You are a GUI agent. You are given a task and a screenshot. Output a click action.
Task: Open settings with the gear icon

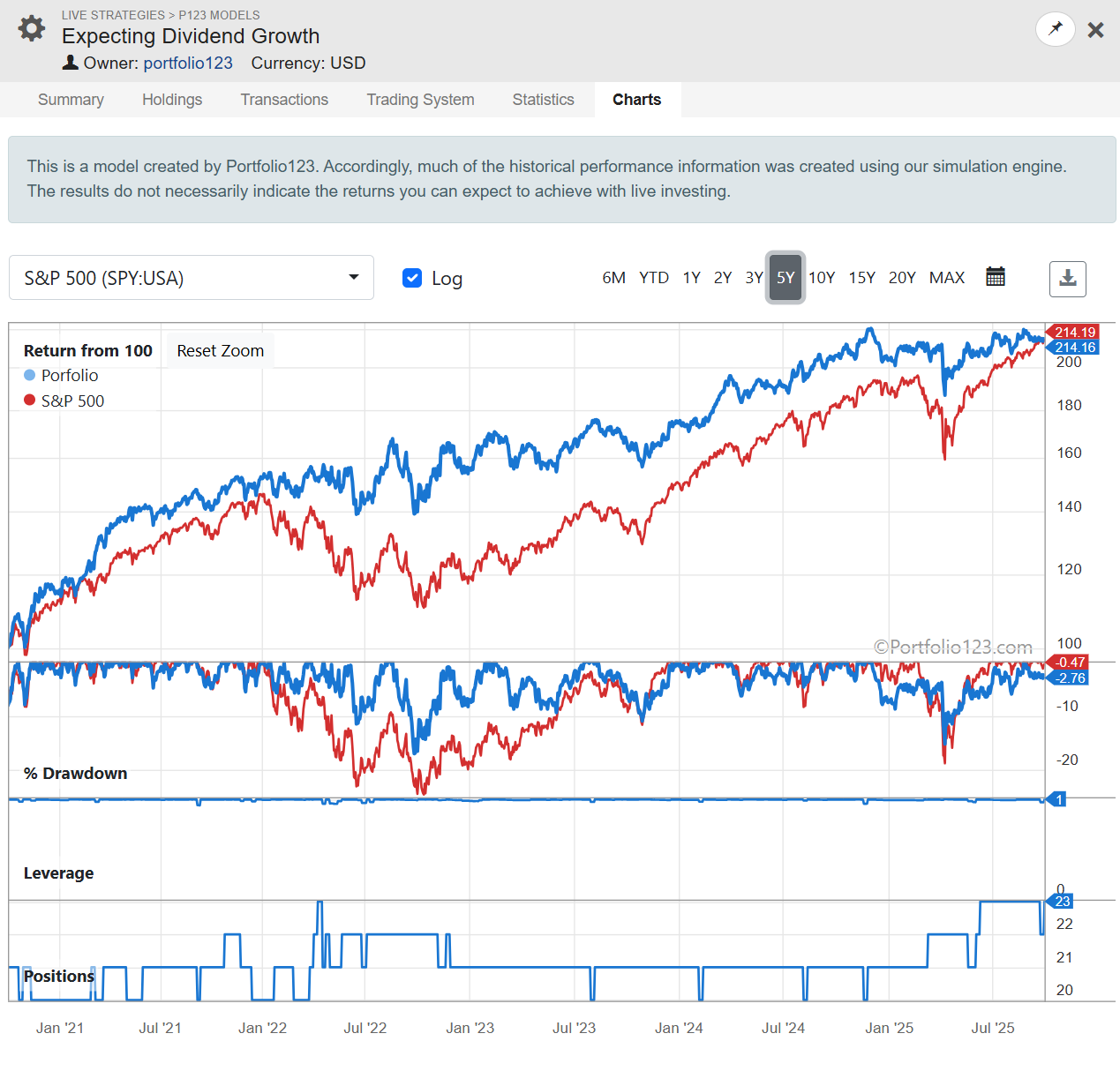(x=32, y=28)
